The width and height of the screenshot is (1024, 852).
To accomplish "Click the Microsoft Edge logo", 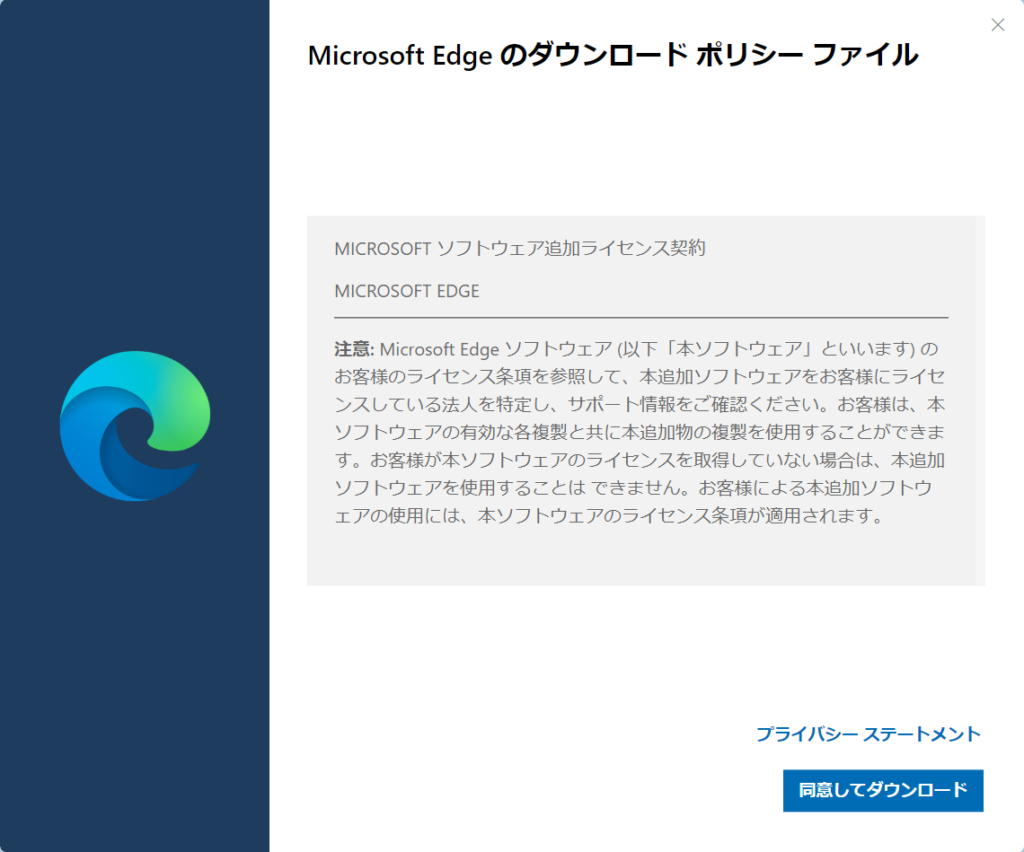I will 135,426.
